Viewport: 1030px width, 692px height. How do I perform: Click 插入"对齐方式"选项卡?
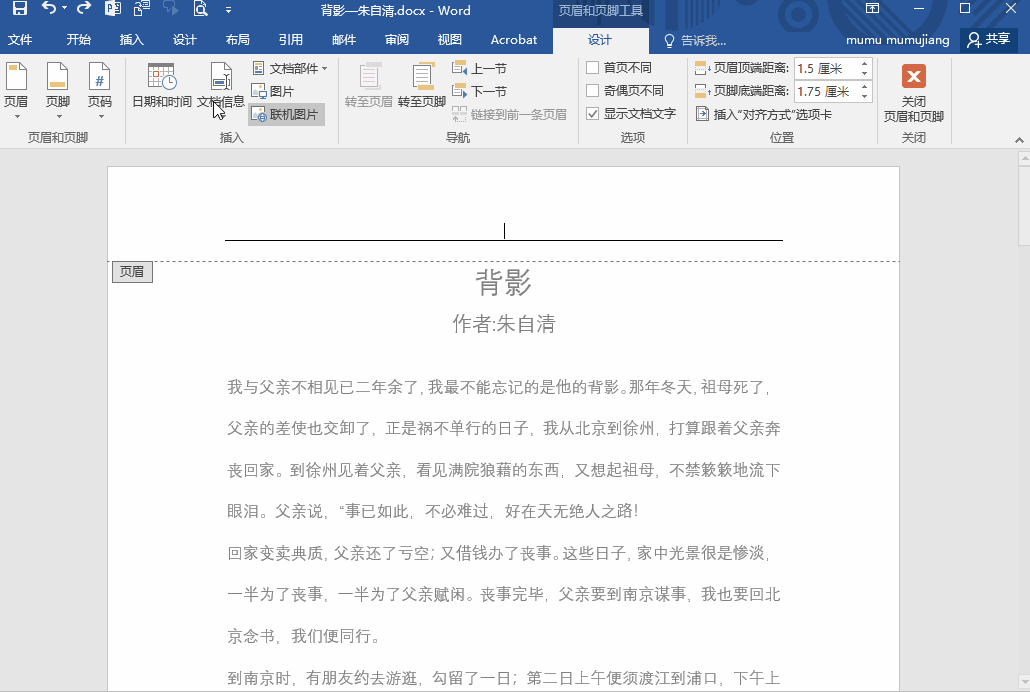tap(763, 114)
